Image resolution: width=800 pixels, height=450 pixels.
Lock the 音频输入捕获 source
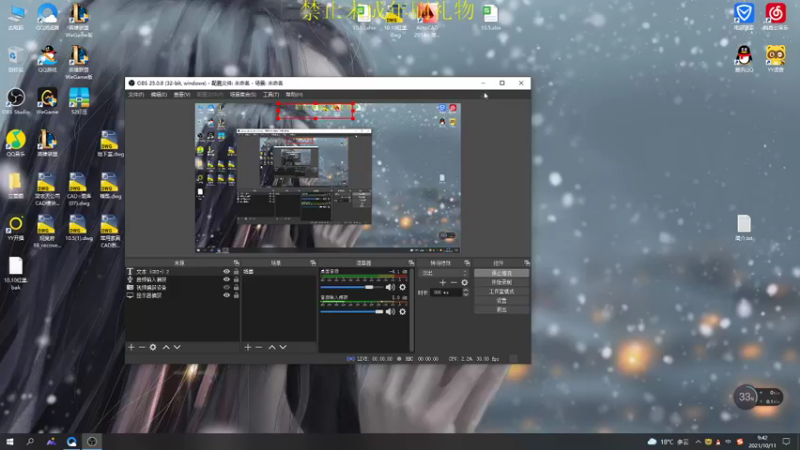click(236, 280)
